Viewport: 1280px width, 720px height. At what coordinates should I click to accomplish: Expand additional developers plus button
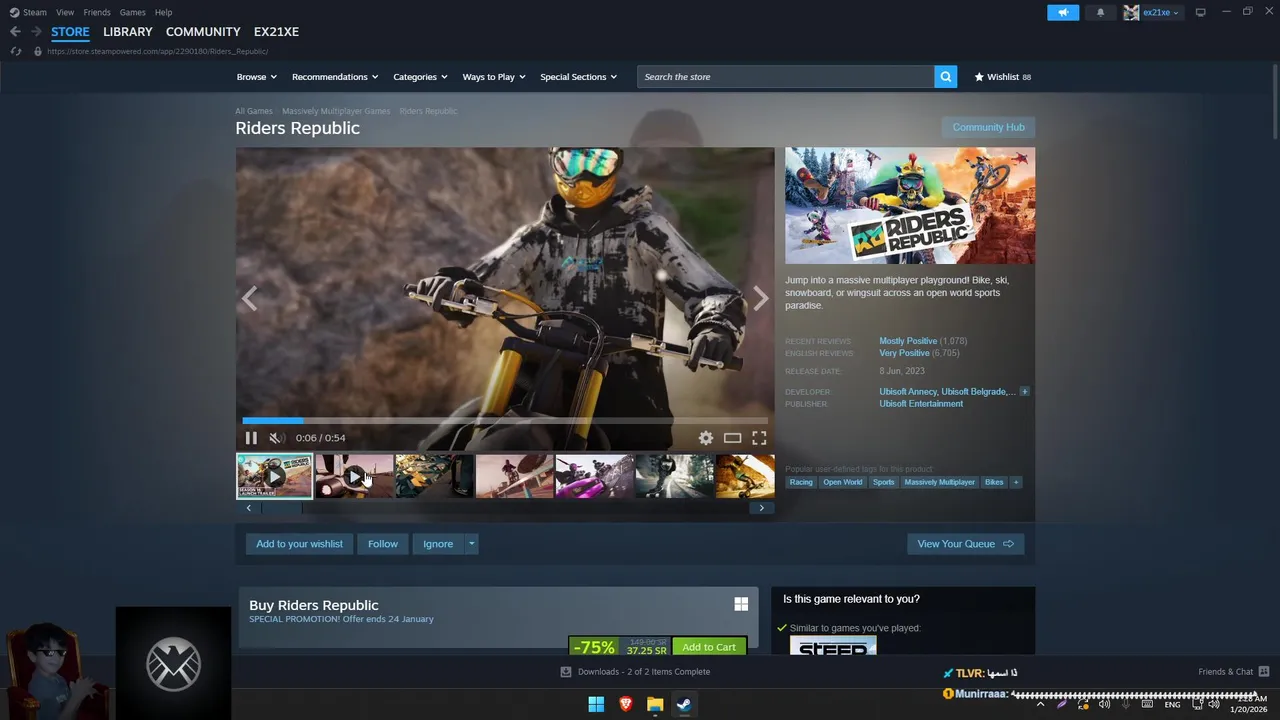(1024, 392)
